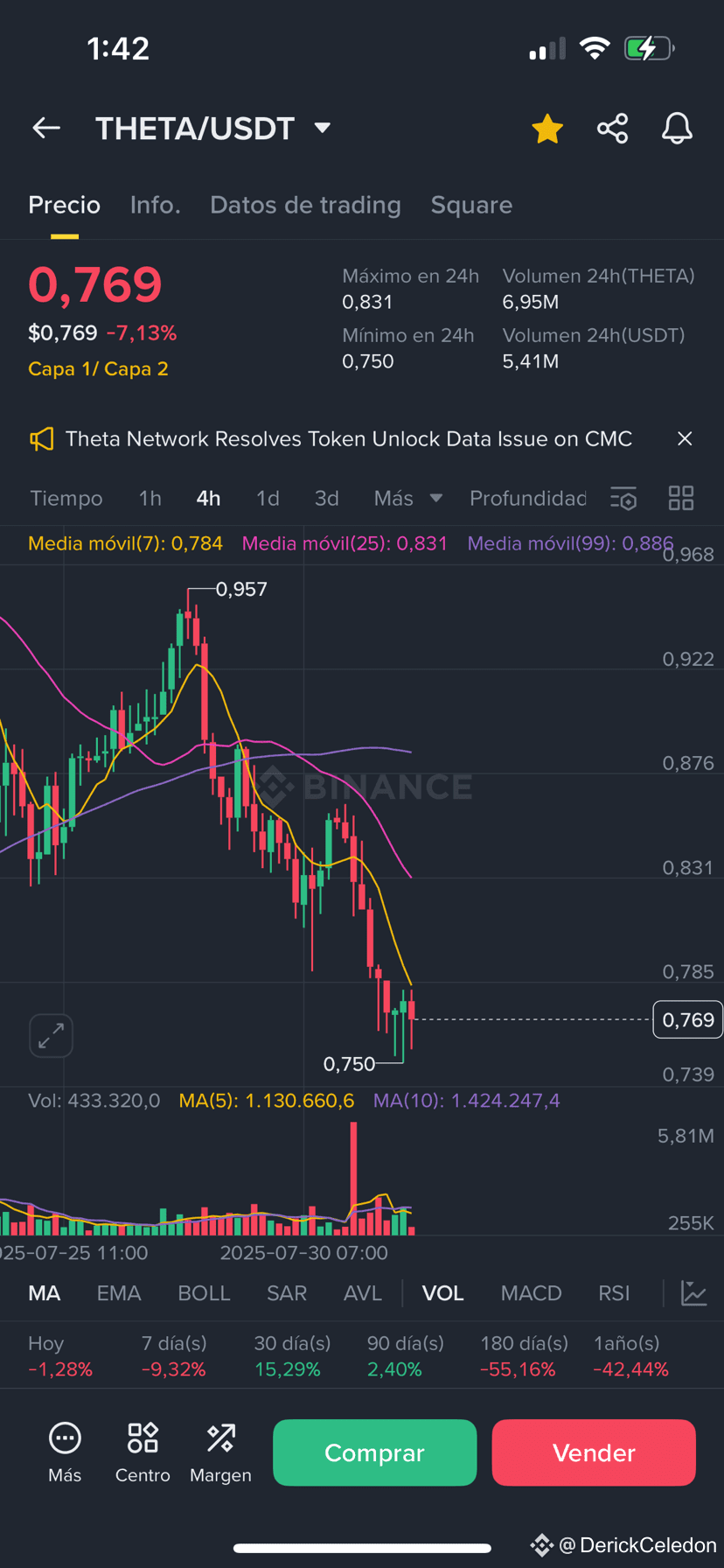Image resolution: width=724 pixels, height=1568 pixels.
Task: Switch to the Precio tab
Action: pos(64,205)
